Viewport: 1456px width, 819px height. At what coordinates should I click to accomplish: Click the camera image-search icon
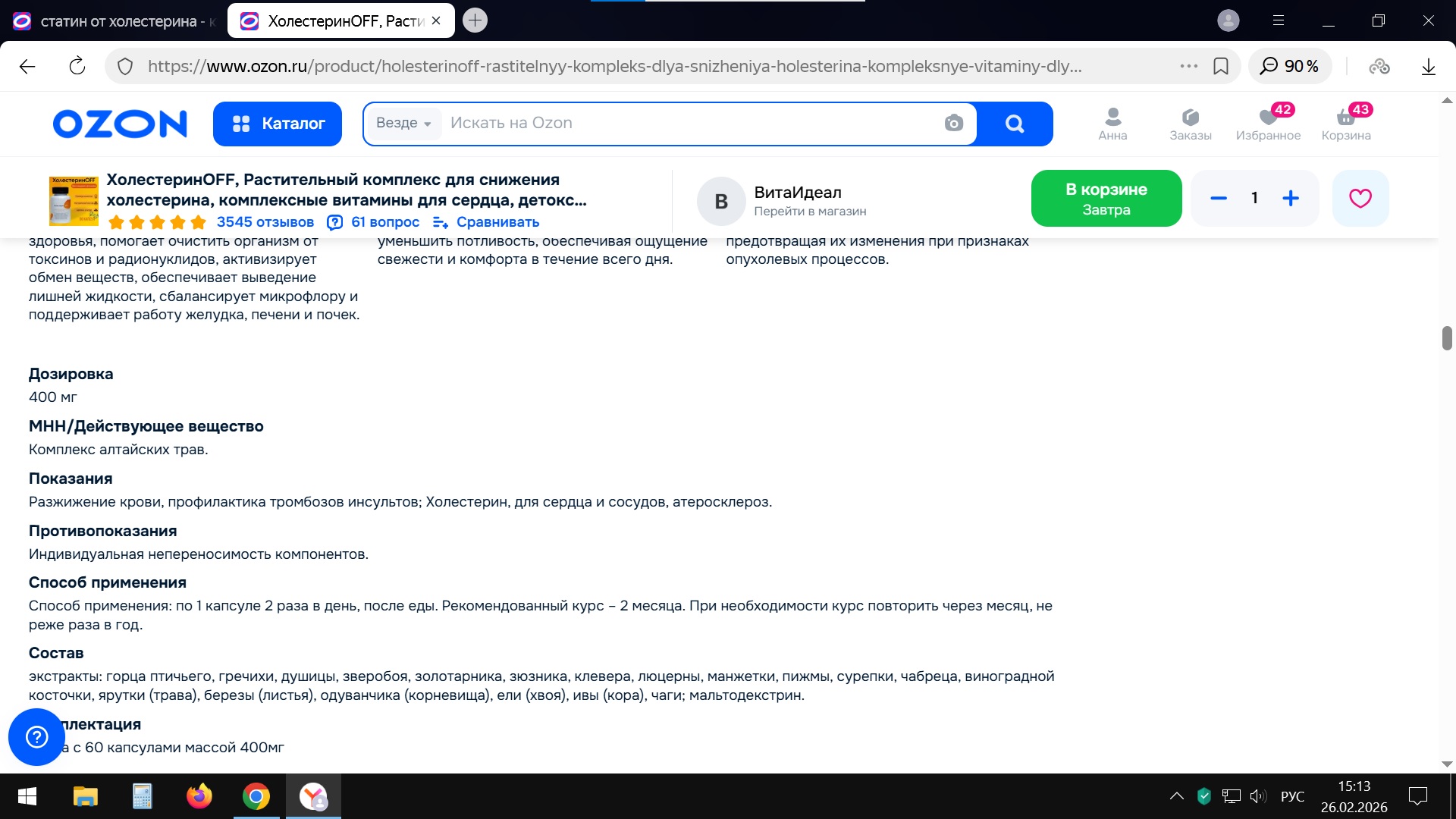click(953, 123)
